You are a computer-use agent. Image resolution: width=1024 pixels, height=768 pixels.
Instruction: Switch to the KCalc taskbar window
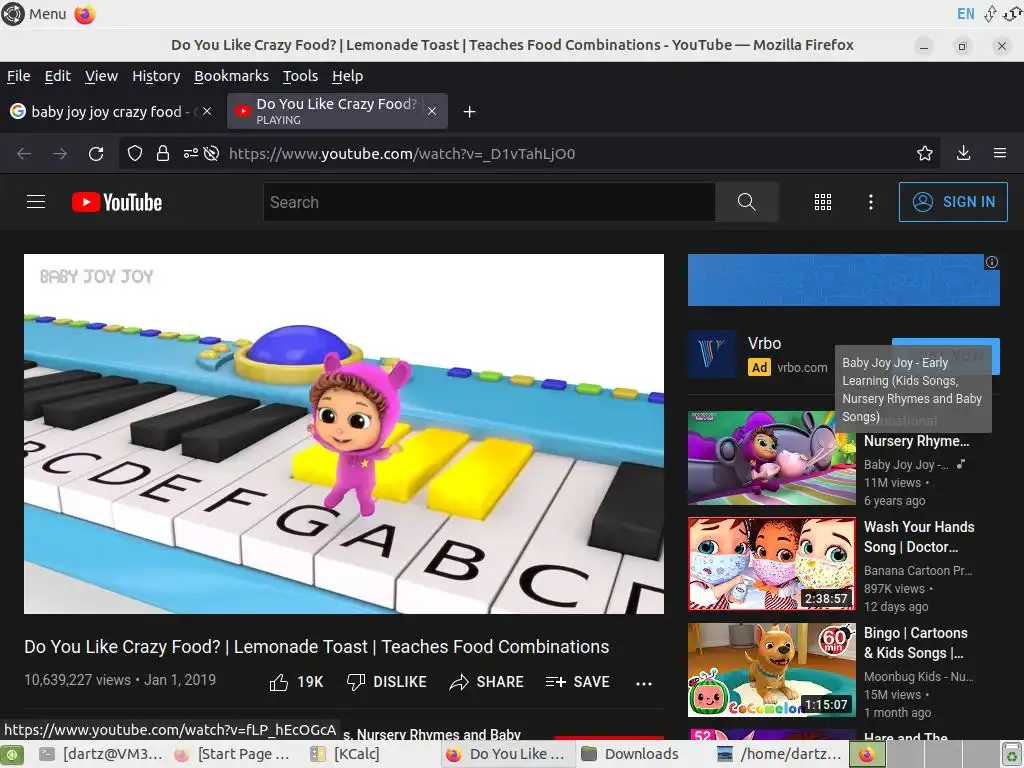tap(347, 754)
